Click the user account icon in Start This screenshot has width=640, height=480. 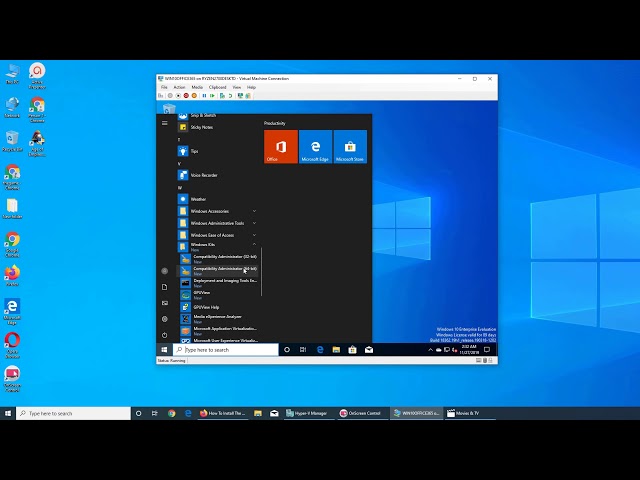[x=164, y=271]
